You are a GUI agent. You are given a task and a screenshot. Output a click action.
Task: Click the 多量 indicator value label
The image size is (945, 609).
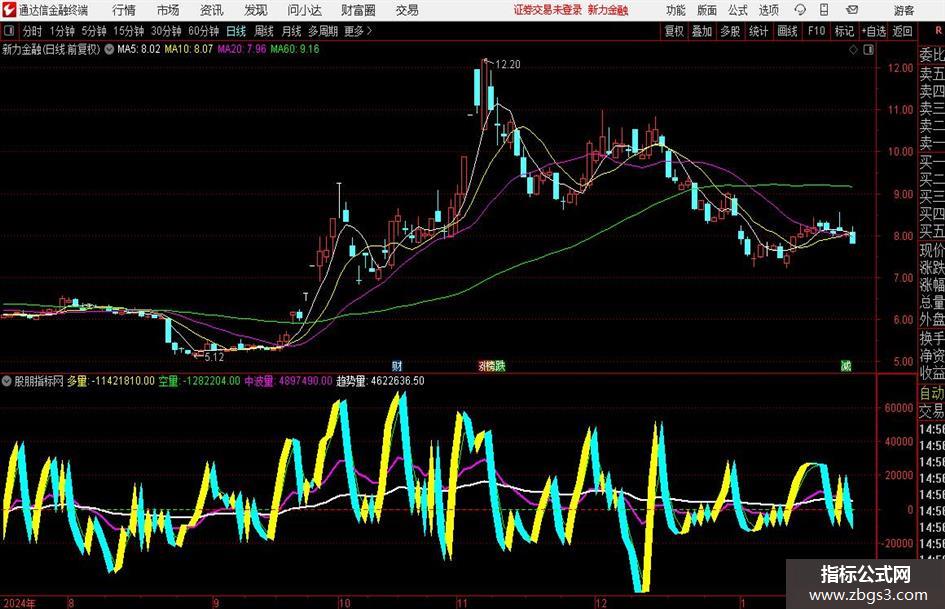(110, 381)
